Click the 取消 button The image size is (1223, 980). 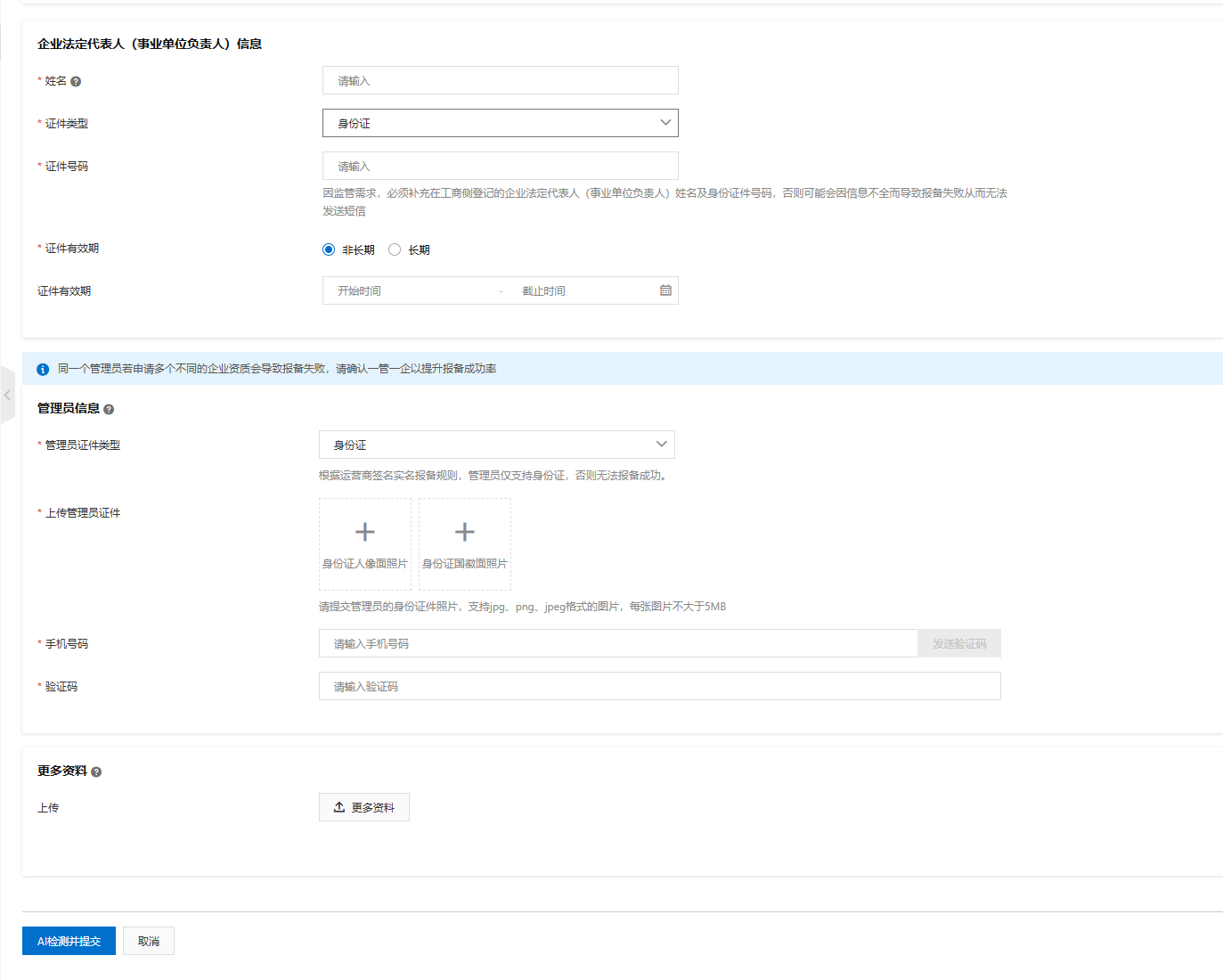pyautogui.click(x=149, y=941)
